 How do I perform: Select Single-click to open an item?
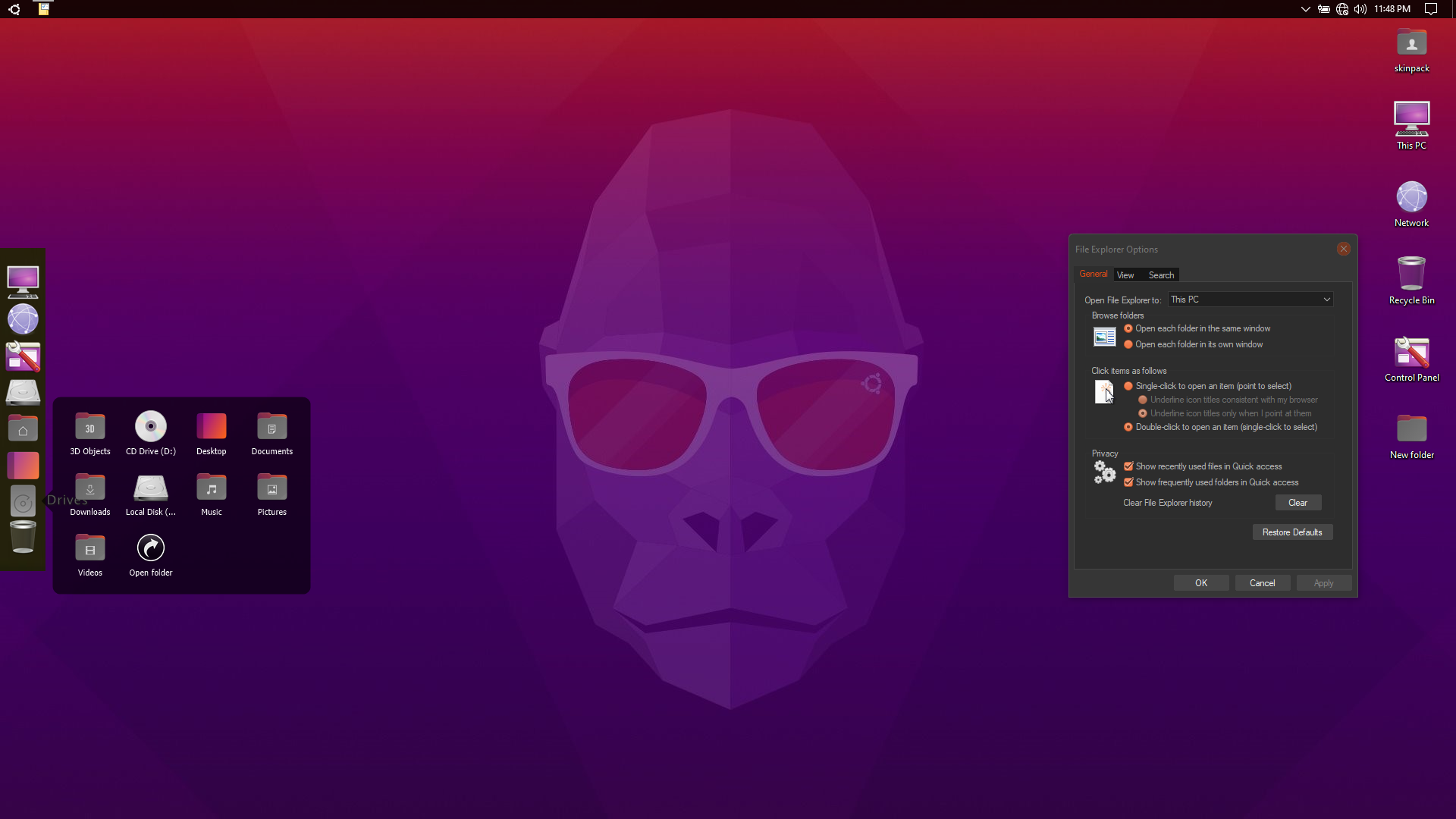pyautogui.click(x=1128, y=386)
